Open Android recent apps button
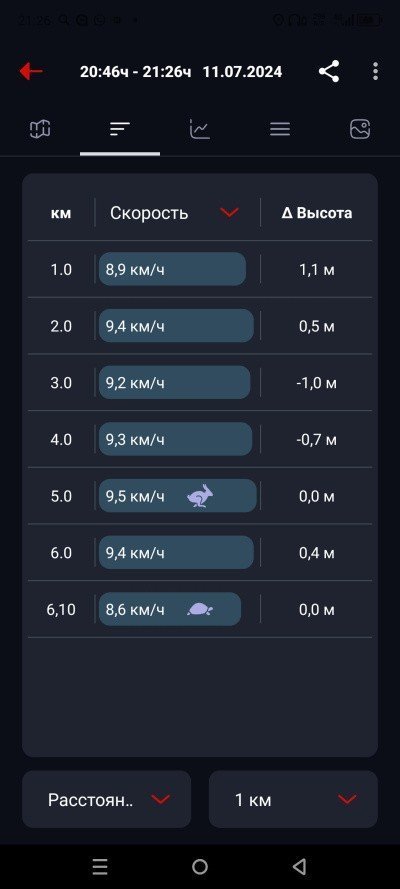The image size is (400, 889). click(x=100, y=866)
